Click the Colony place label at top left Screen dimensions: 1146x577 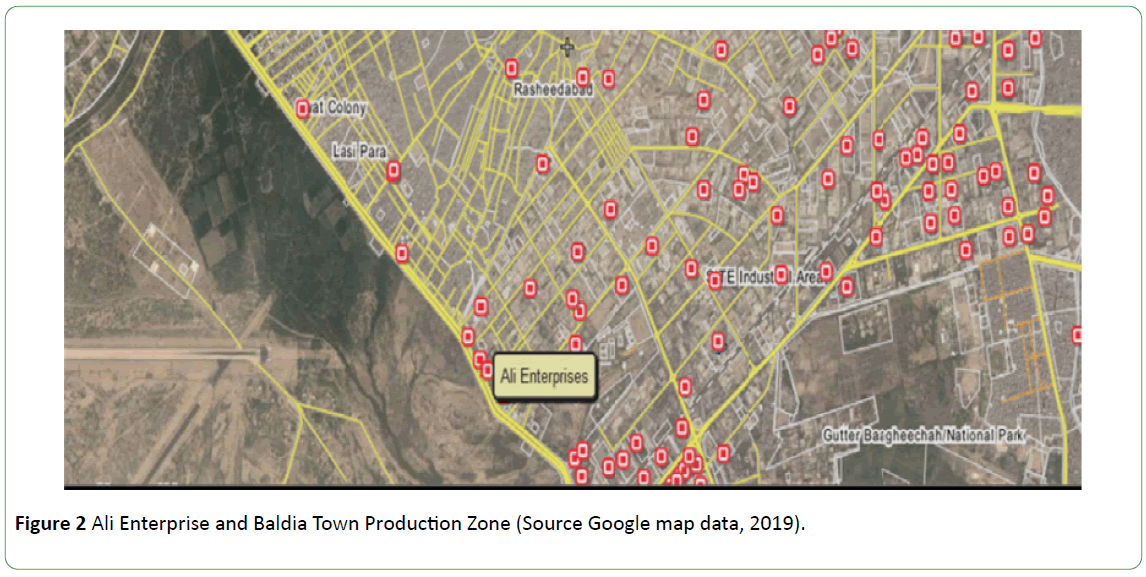338,107
